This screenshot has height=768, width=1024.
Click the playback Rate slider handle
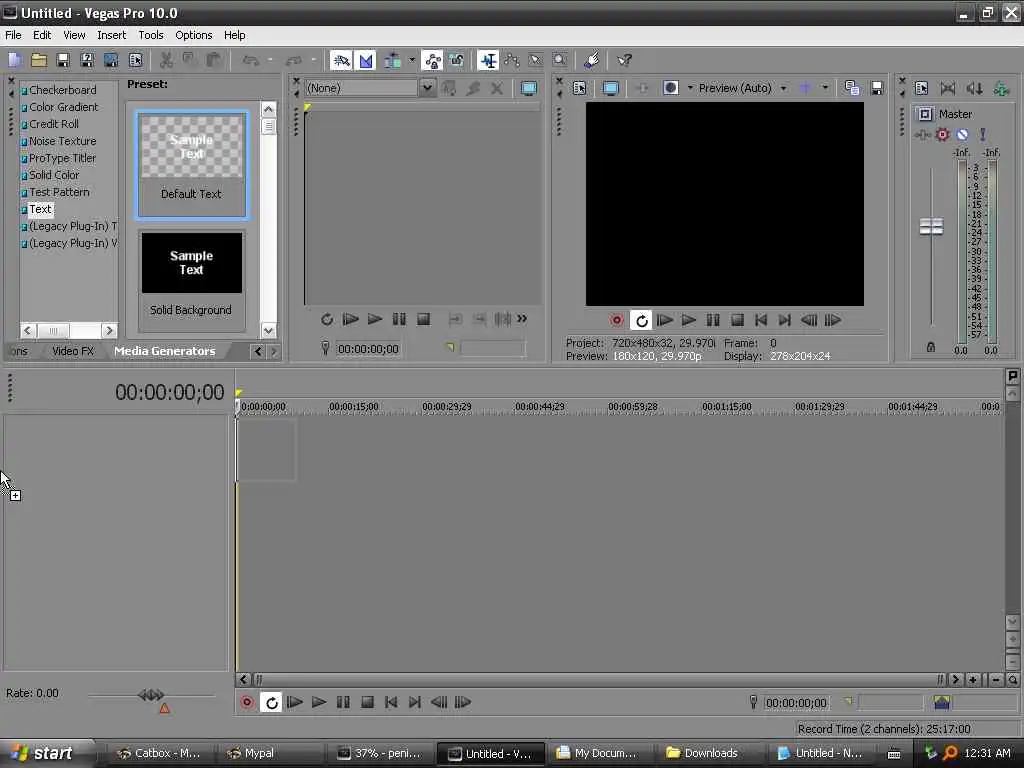(x=151, y=695)
